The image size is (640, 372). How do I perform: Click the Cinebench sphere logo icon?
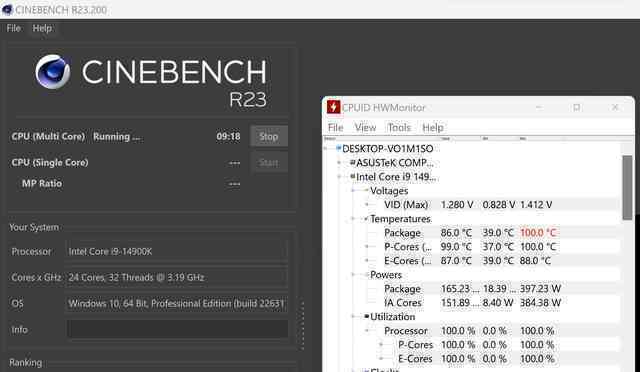click(53, 72)
